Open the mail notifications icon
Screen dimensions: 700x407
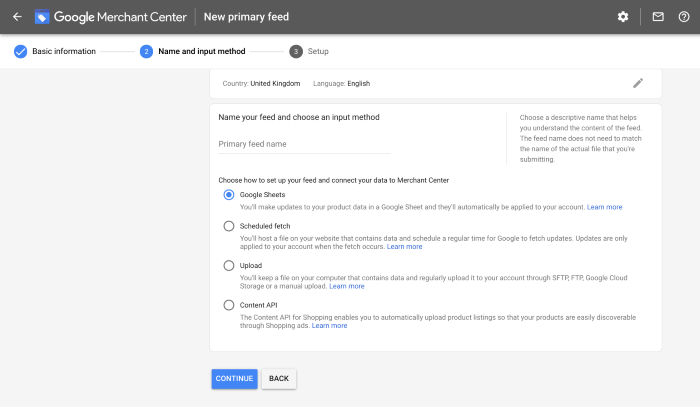(658, 17)
